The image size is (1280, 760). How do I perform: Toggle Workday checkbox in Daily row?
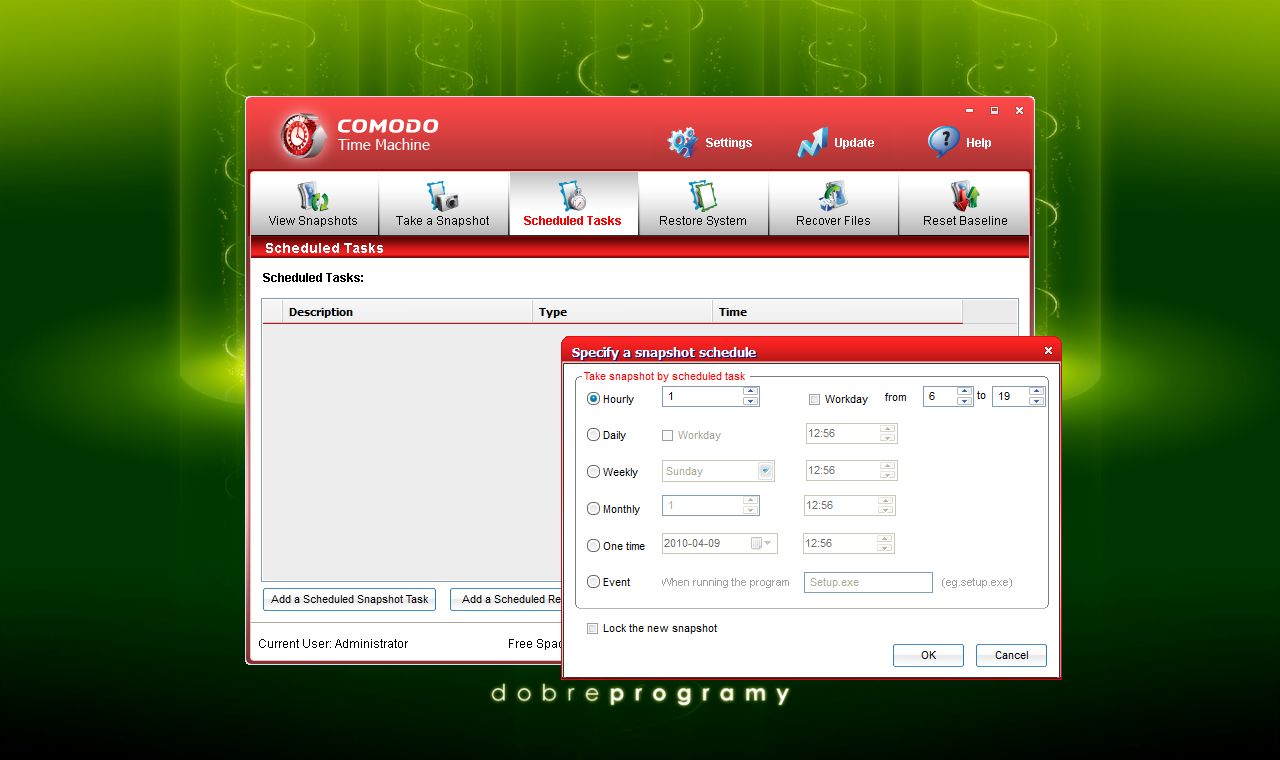(667, 435)
